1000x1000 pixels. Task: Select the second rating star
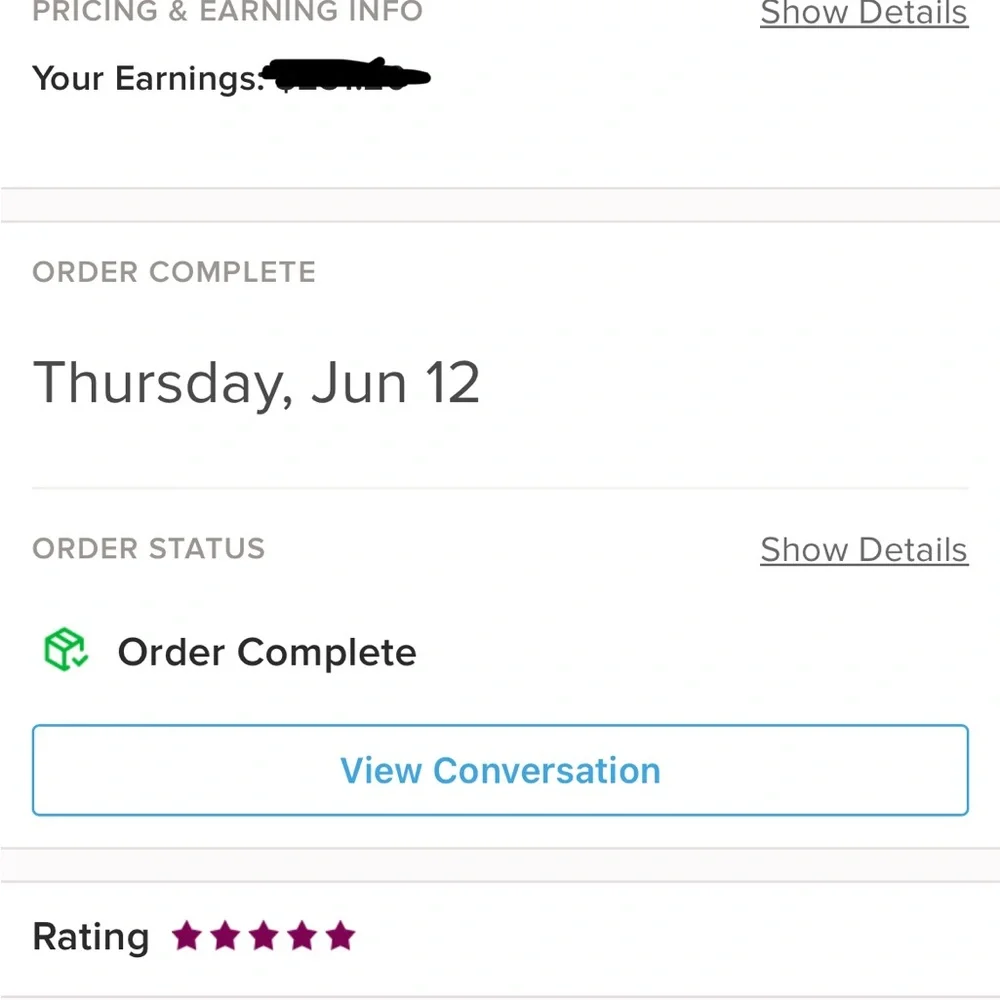(225, 936)
